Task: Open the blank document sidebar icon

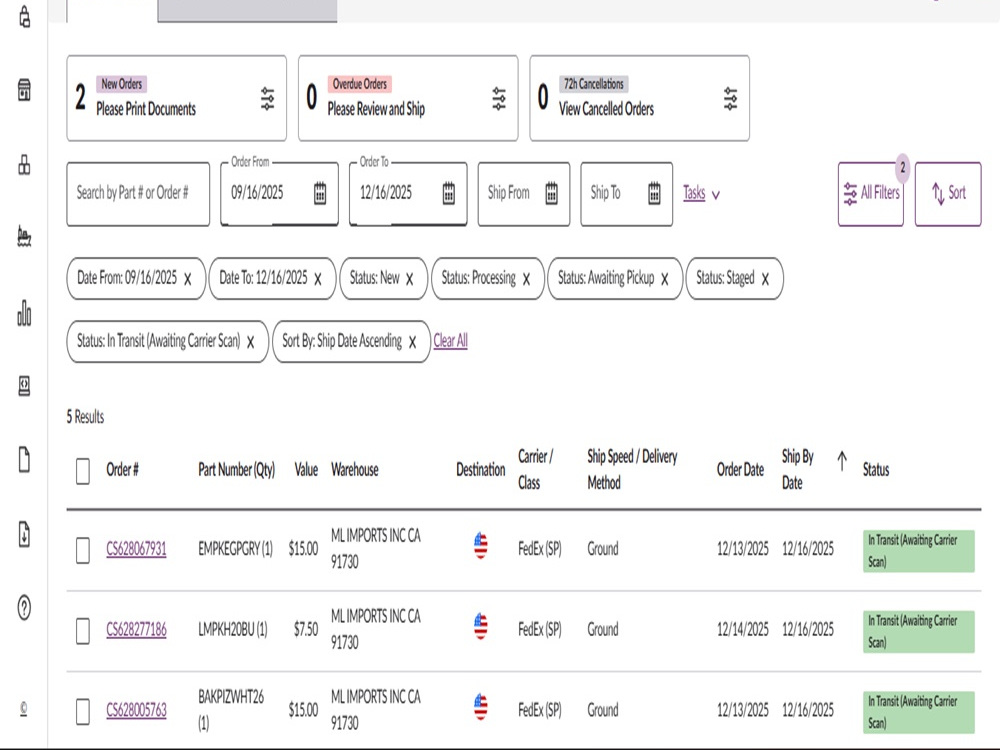Action: (24, 460)
